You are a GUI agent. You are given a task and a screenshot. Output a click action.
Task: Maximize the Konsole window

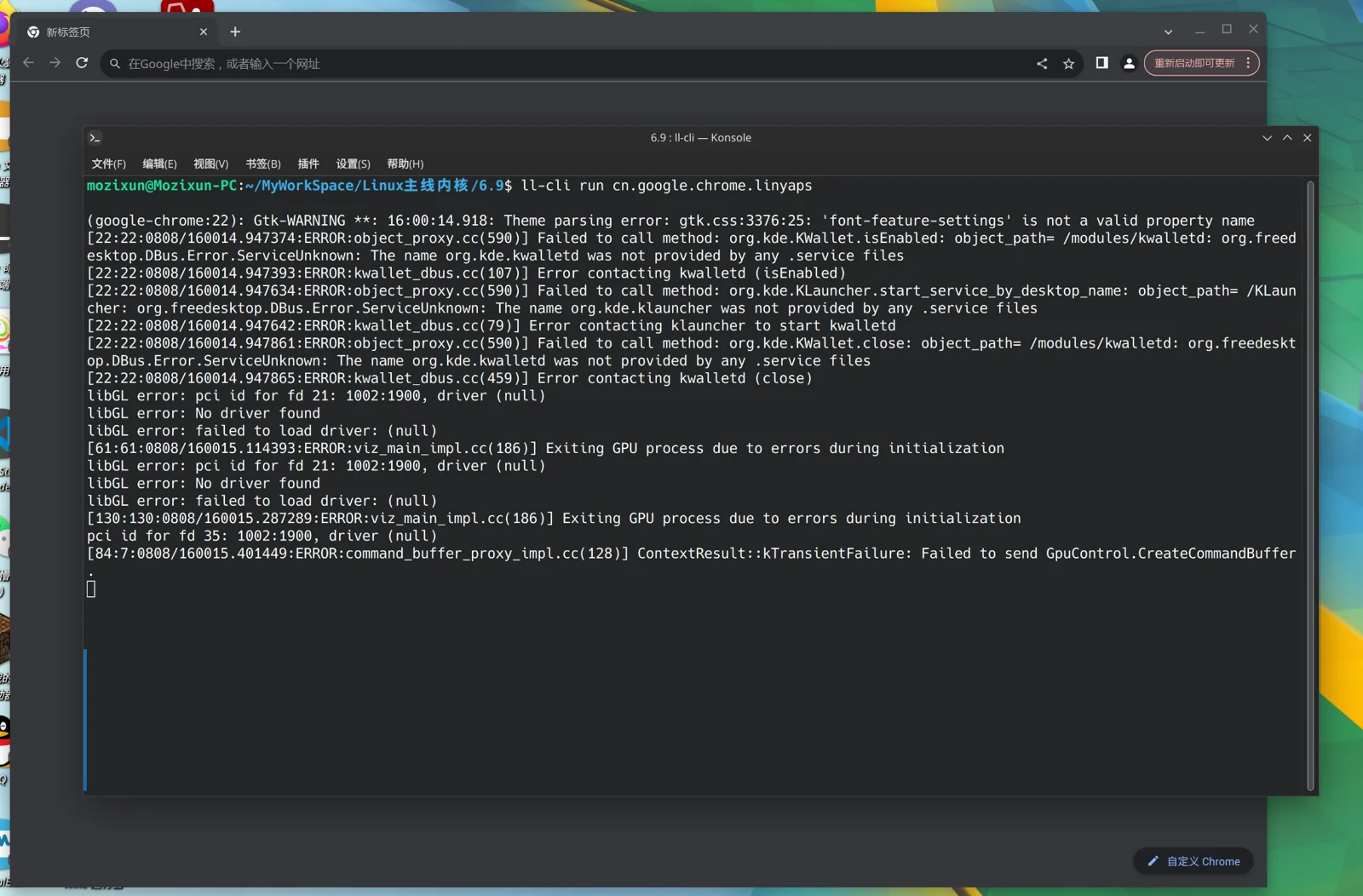1287,138
